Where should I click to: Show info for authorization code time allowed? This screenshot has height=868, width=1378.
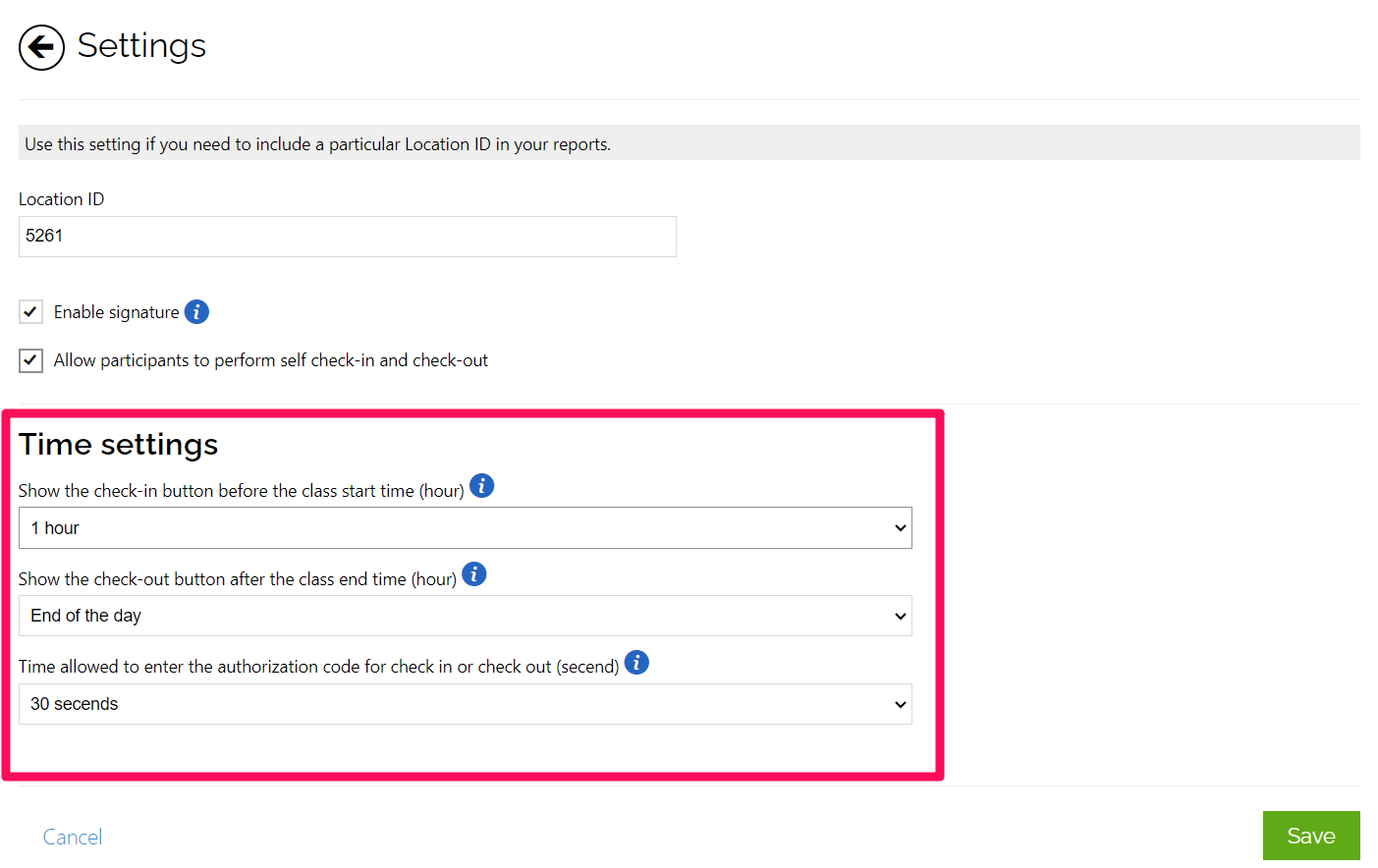click(x=636, y=662)
